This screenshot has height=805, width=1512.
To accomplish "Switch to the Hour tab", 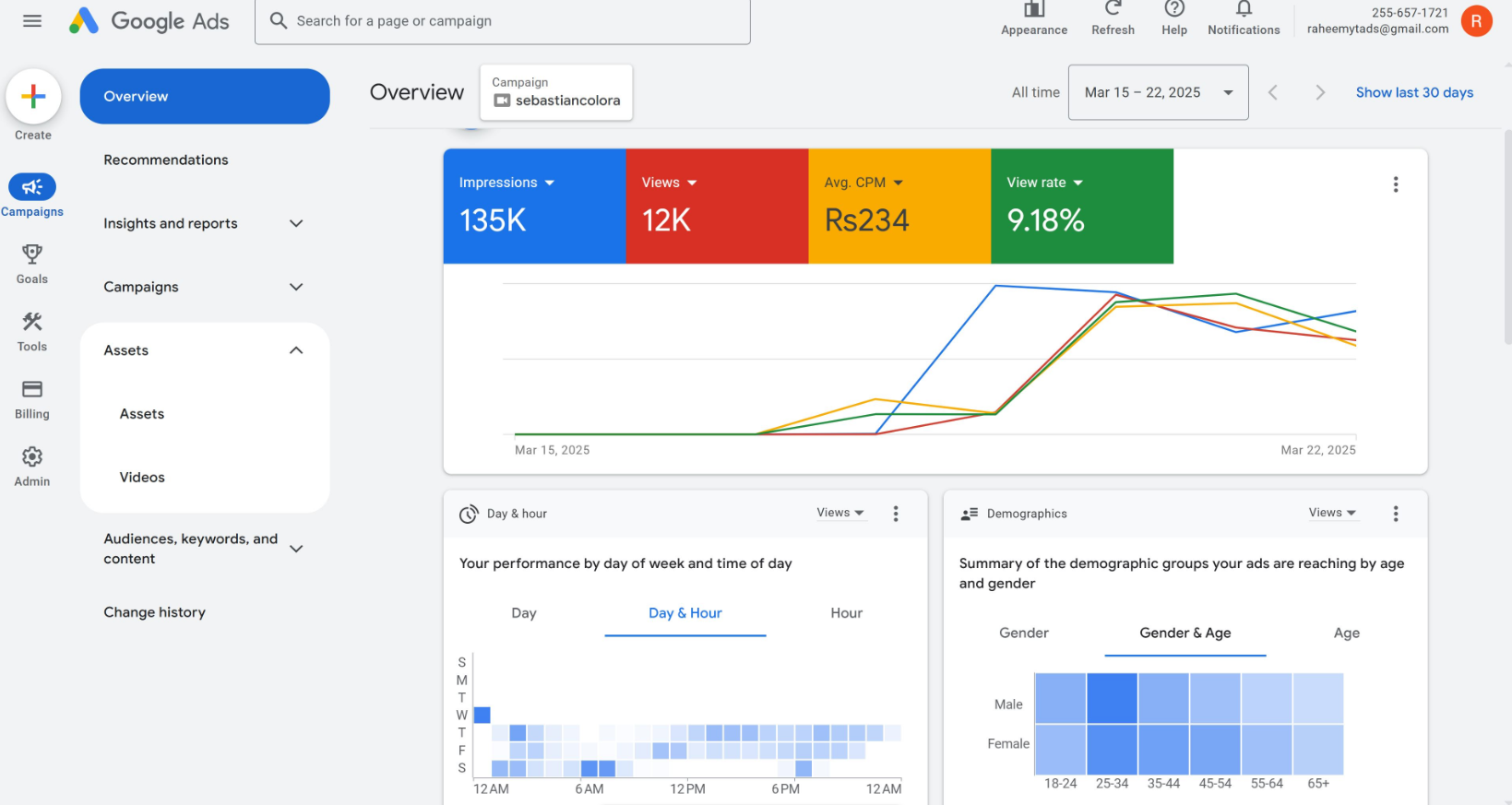I will [846, 613].
